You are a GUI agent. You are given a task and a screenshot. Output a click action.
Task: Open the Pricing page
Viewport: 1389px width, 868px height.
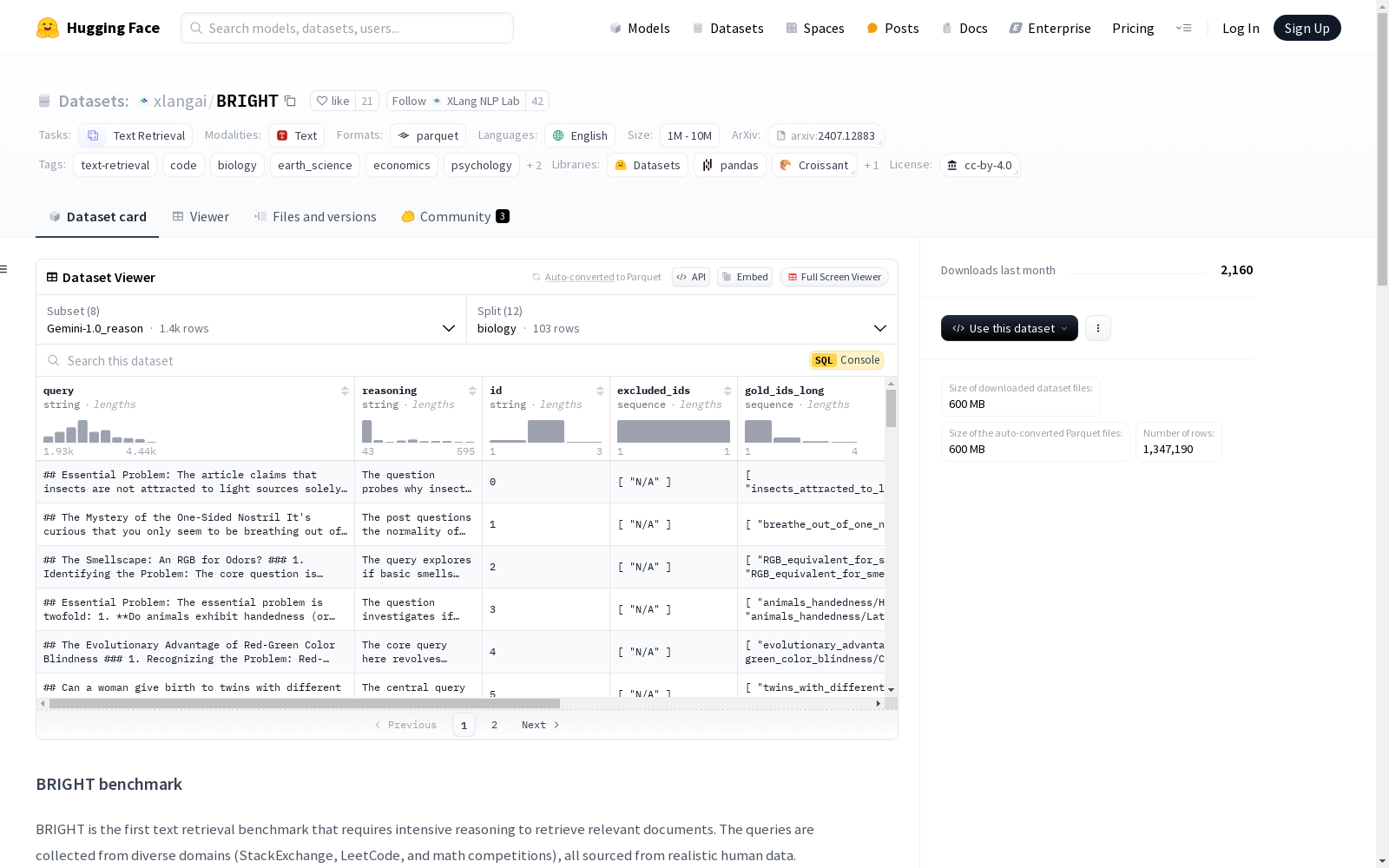[1133, 28]
